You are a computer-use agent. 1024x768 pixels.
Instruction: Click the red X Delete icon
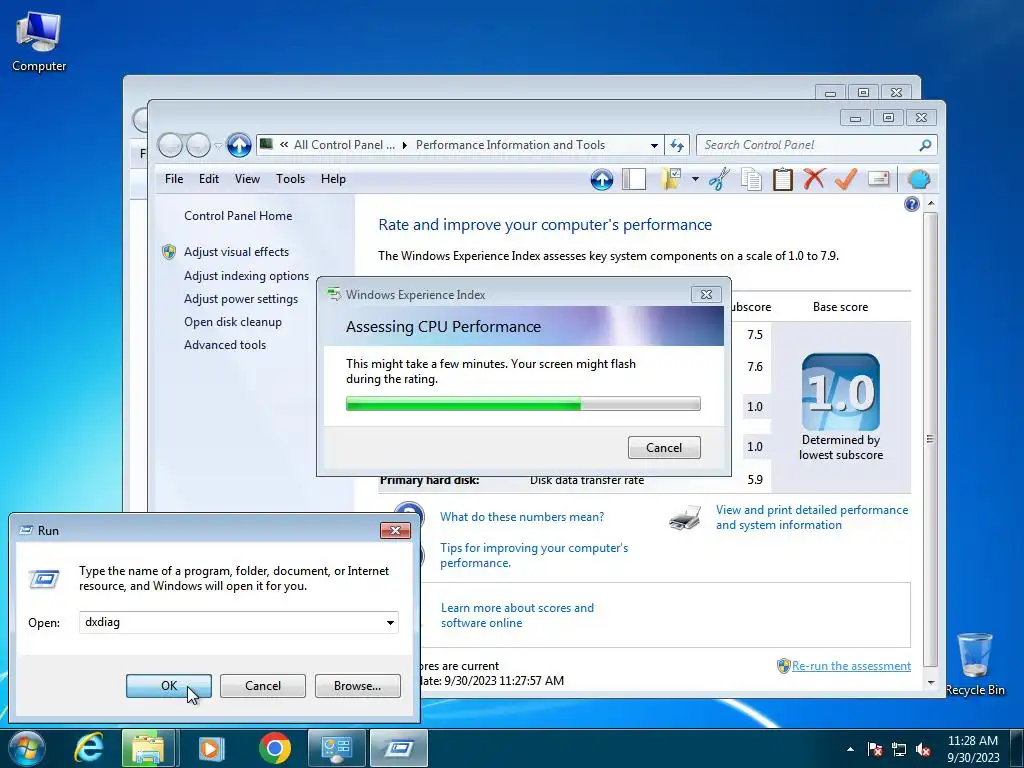(814, 179)
